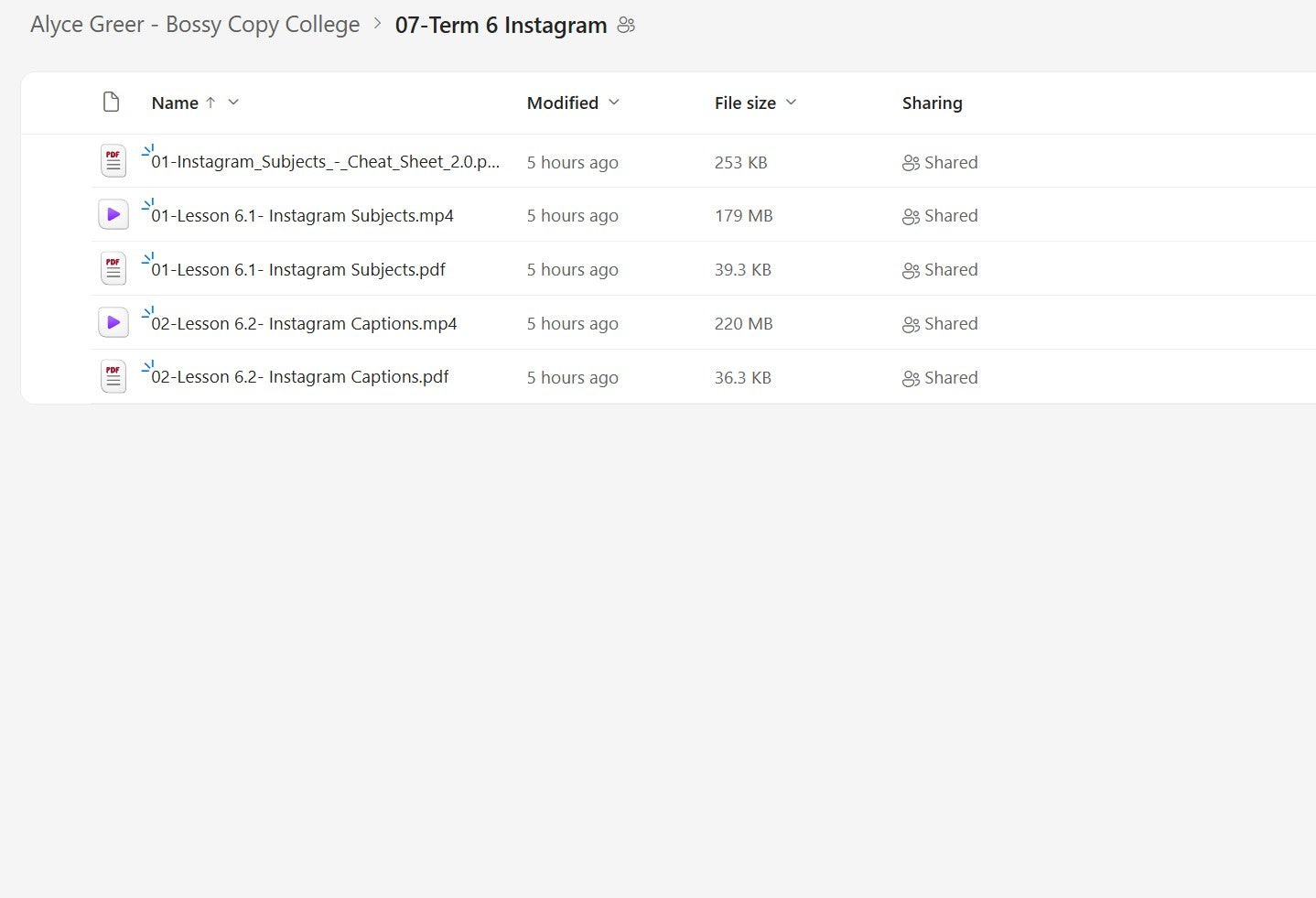Open 02-Lesson 6.2- Instagram Captions.pdf file
The height and width of the screenshot is (898, 1316).
coord(299,377)
